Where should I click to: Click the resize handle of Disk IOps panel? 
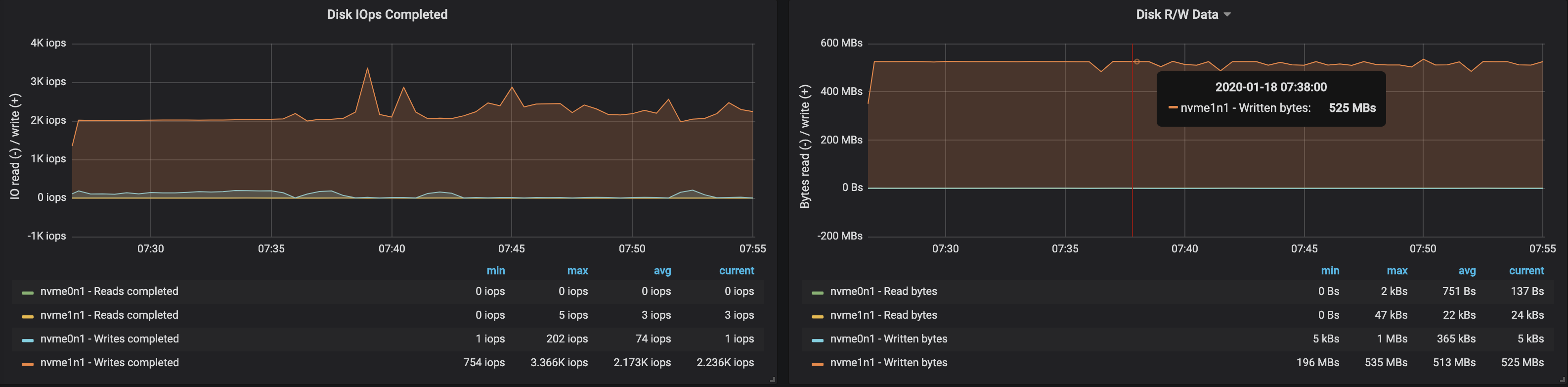(x=773, y=380)
